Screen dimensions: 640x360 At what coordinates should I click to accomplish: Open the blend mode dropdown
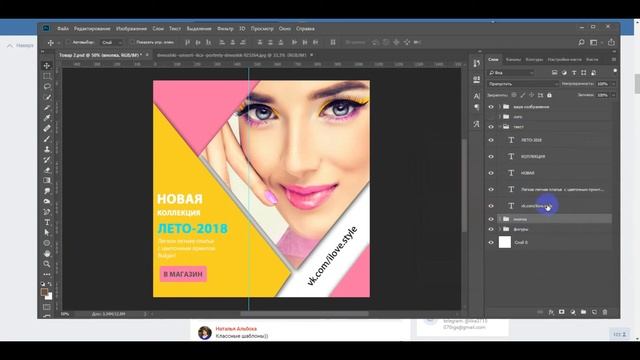point(523,84)
